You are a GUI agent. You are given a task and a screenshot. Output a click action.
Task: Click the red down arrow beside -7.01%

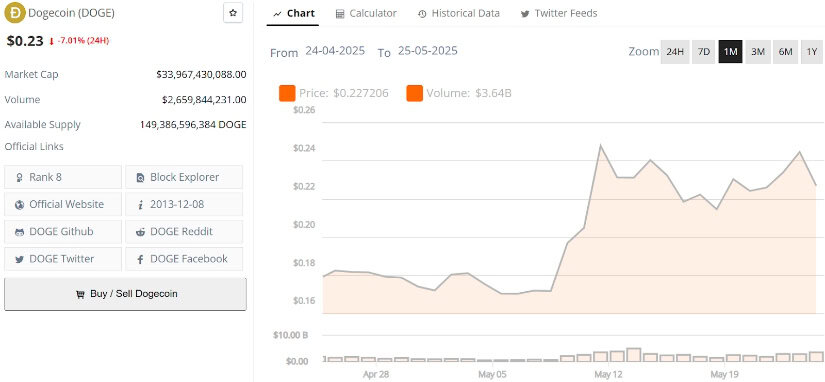[52, 41]
